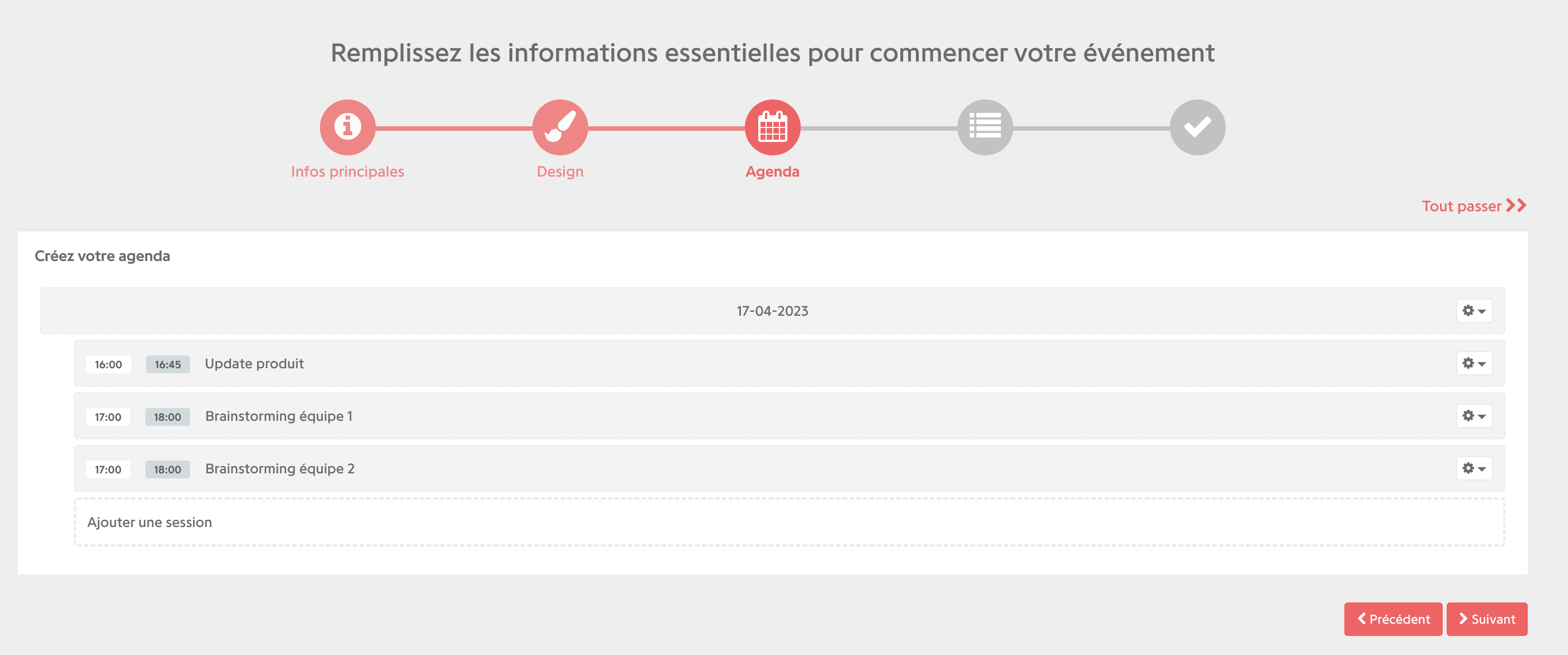
Task: Click the double chevron beside Tout passer
Action: point(1516,206)
